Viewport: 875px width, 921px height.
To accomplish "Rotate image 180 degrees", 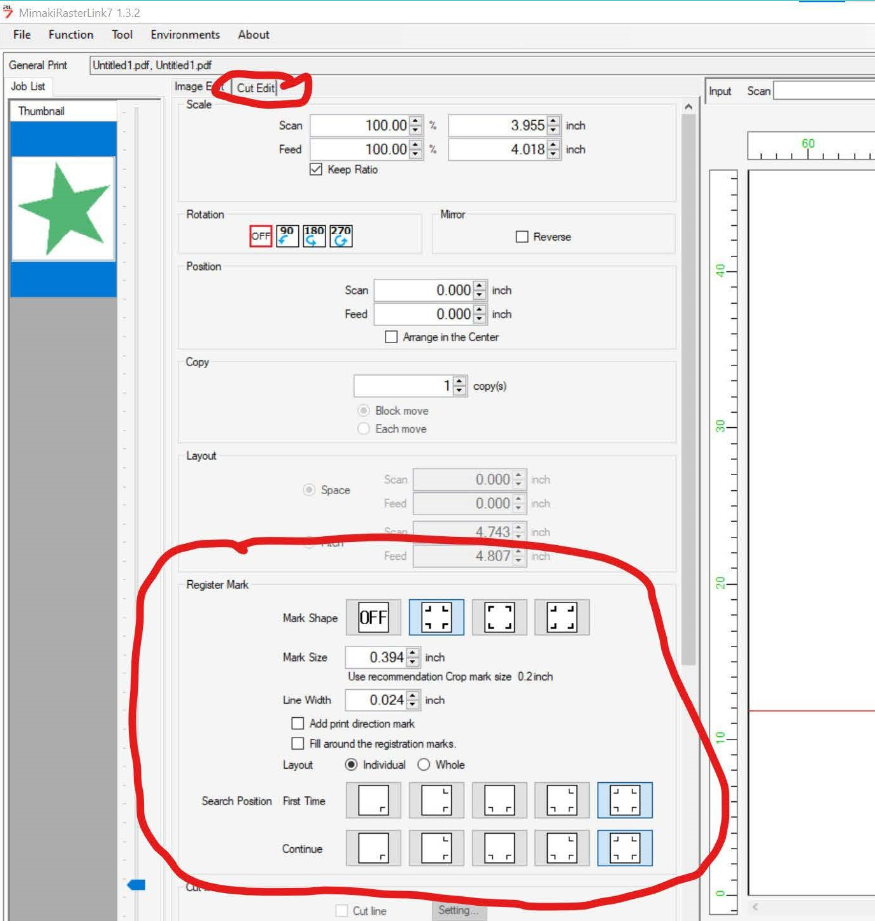I will [x=314, y=236].
